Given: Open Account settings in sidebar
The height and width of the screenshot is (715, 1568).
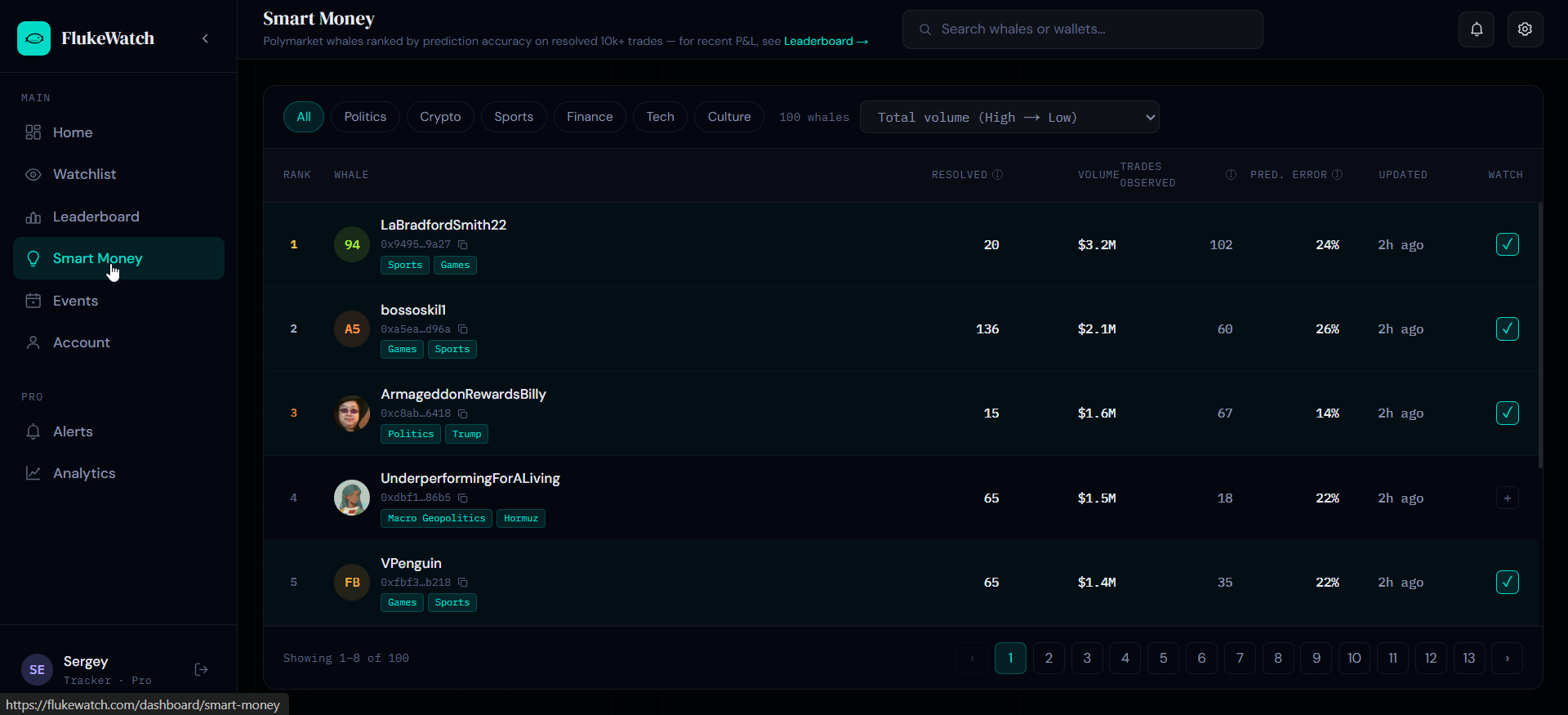Looking at the screenshot, I should (x=118, y=342).
